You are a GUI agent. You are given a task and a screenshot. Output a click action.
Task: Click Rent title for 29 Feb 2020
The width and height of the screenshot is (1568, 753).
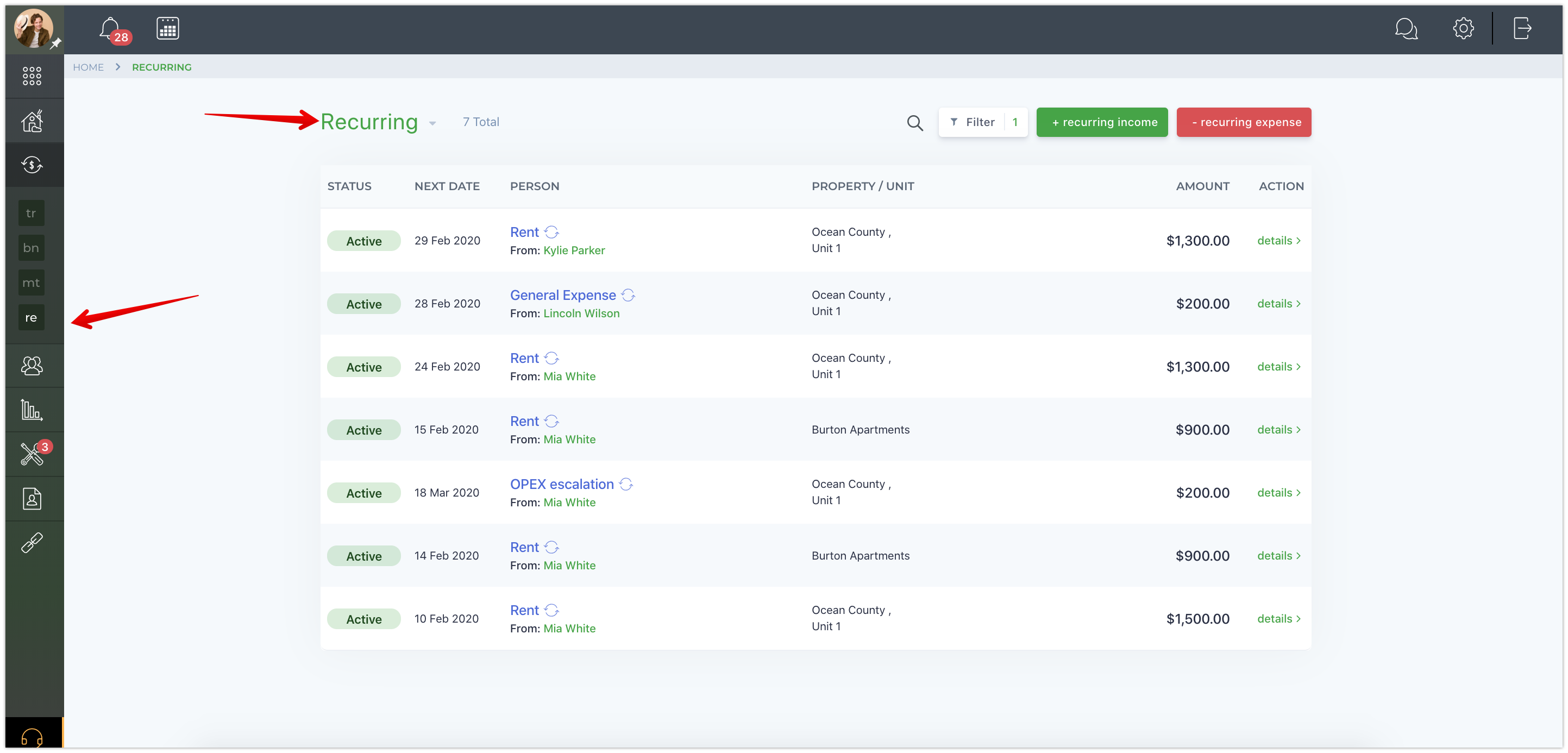pos(524,232)
